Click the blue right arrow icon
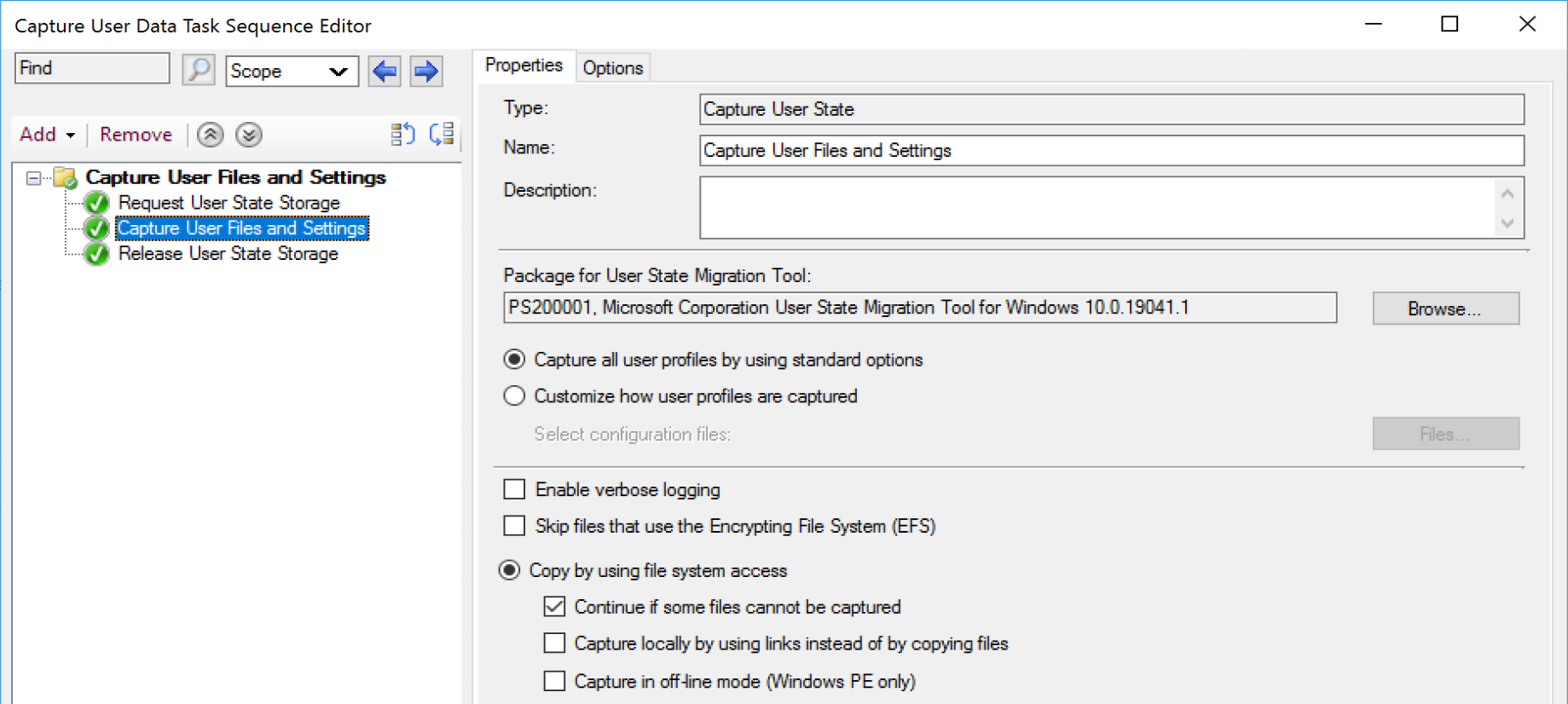Screen dimensions: 1568x704 pos(426,71)
